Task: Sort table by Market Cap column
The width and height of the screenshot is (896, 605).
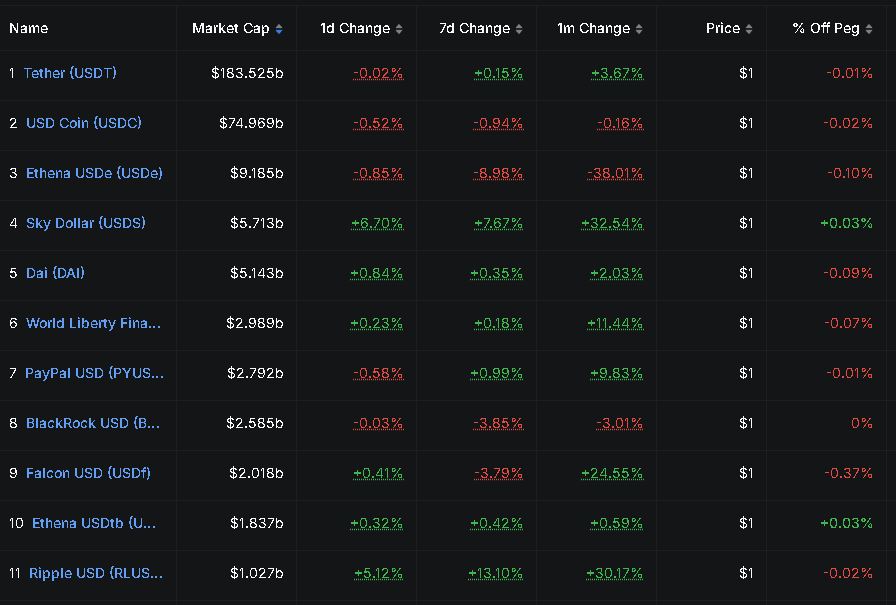Action: tap(279, 29)
